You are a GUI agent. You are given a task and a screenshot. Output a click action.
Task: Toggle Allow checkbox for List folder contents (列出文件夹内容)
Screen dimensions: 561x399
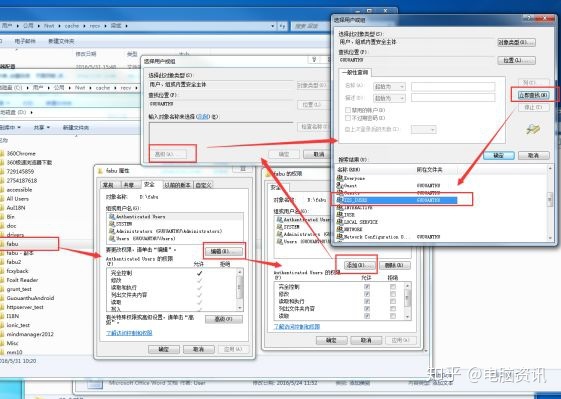click(x=367, y=308)
